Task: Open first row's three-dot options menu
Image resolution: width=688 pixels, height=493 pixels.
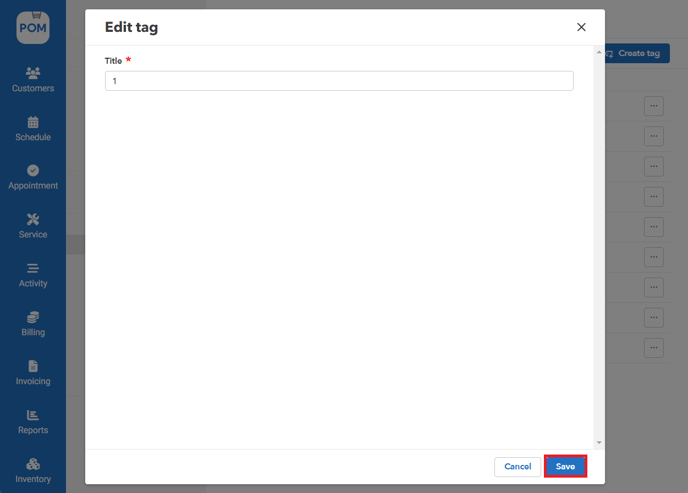Action: point(654,105)
